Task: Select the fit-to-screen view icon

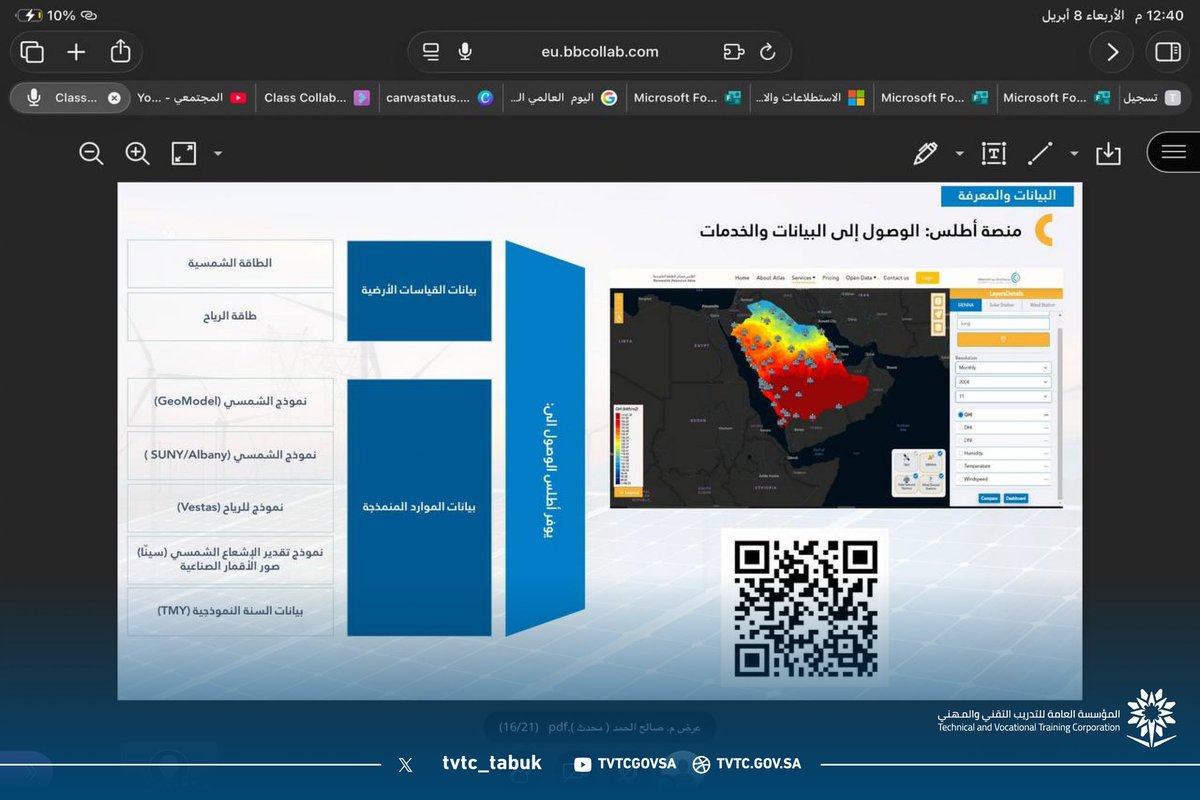Action: click(184, 153)
